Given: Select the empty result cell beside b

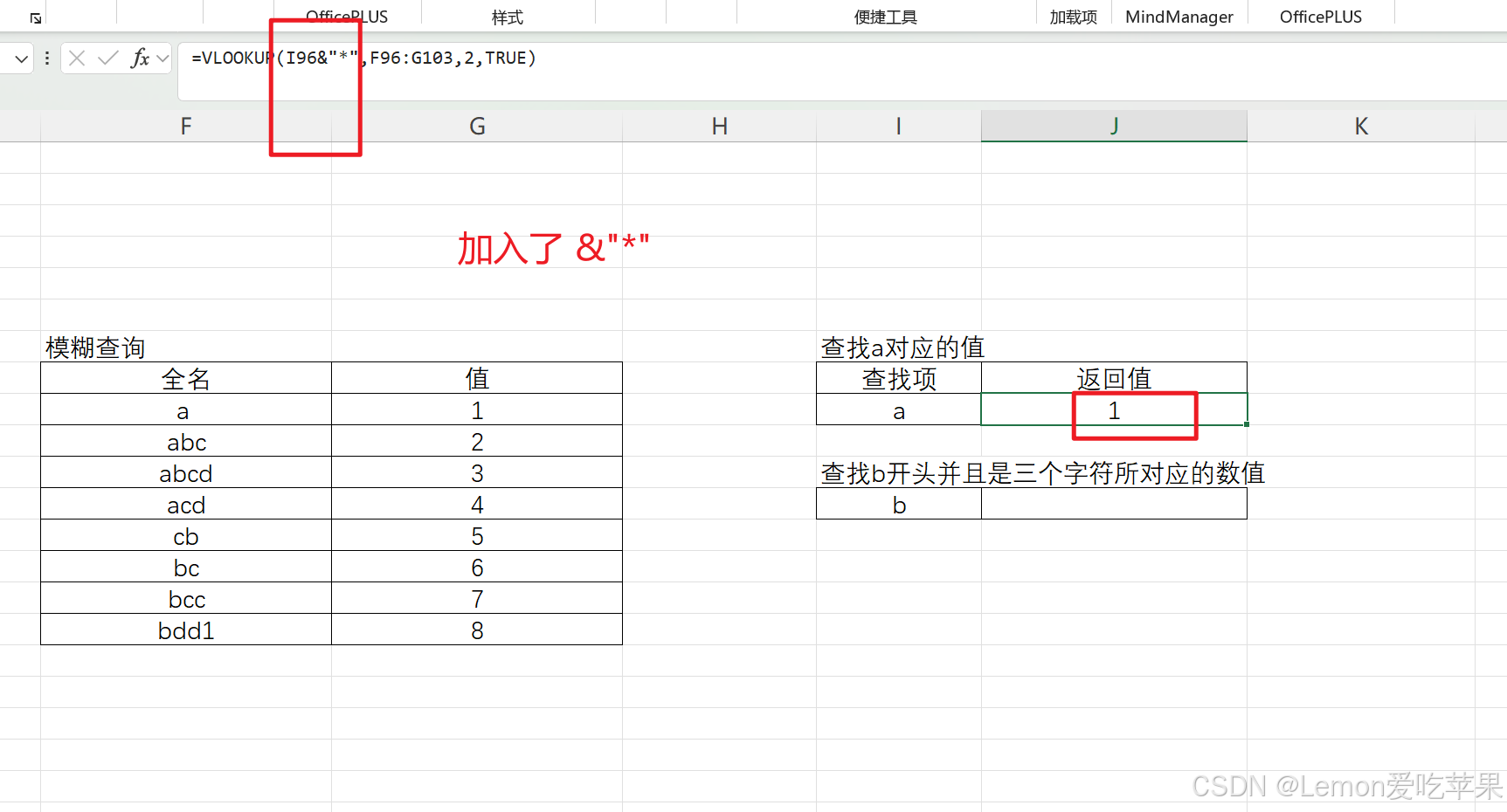Looking at the screenshot, I should coord(1114,504).
